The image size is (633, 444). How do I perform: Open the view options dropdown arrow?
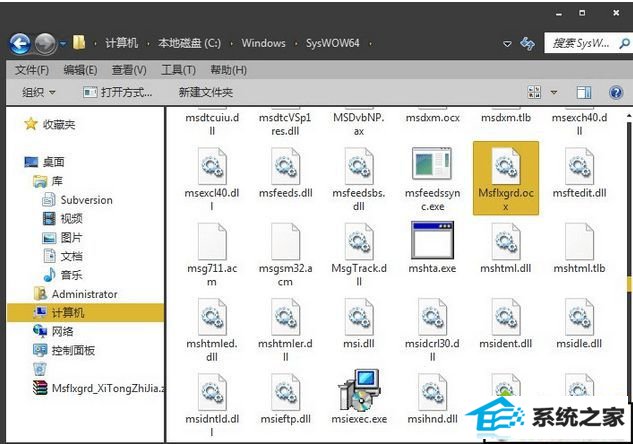(554, 92)
